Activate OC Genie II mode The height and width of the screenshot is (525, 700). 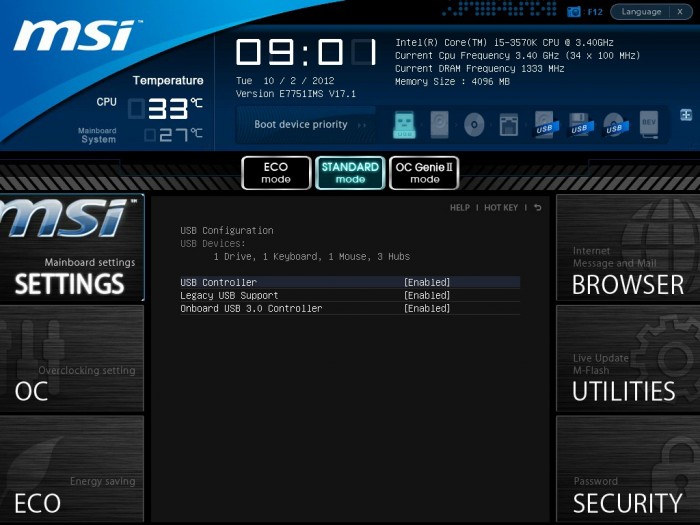click(424, 173)
